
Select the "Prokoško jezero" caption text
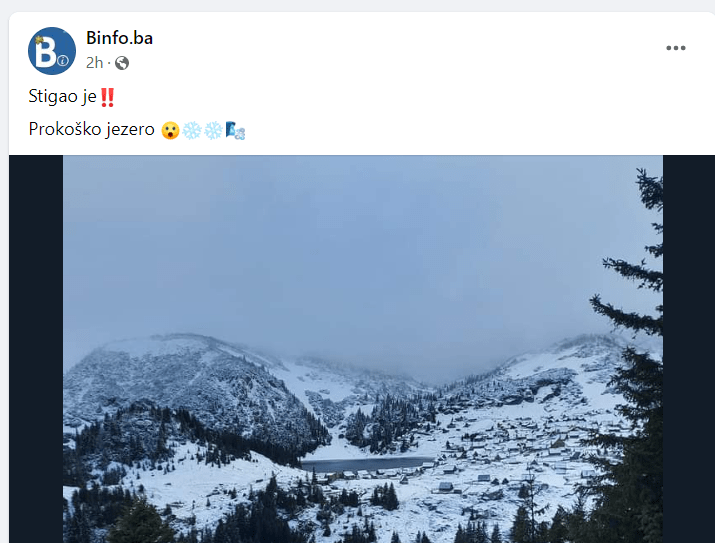(92, 129)
